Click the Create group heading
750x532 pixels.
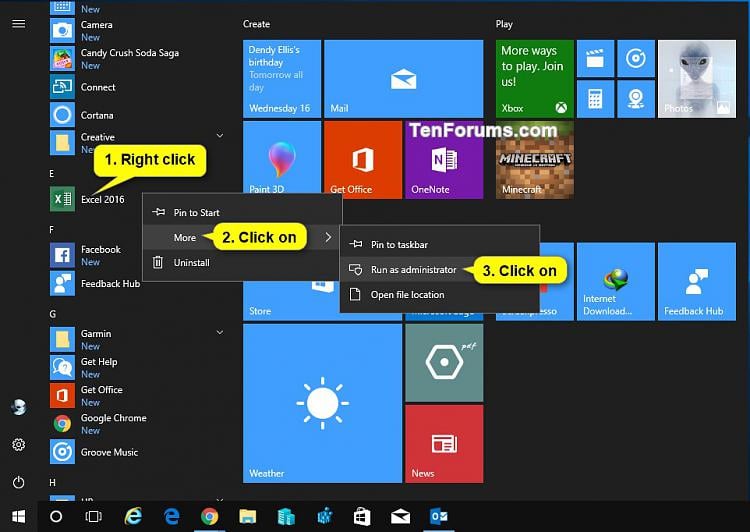pos(256,24)
